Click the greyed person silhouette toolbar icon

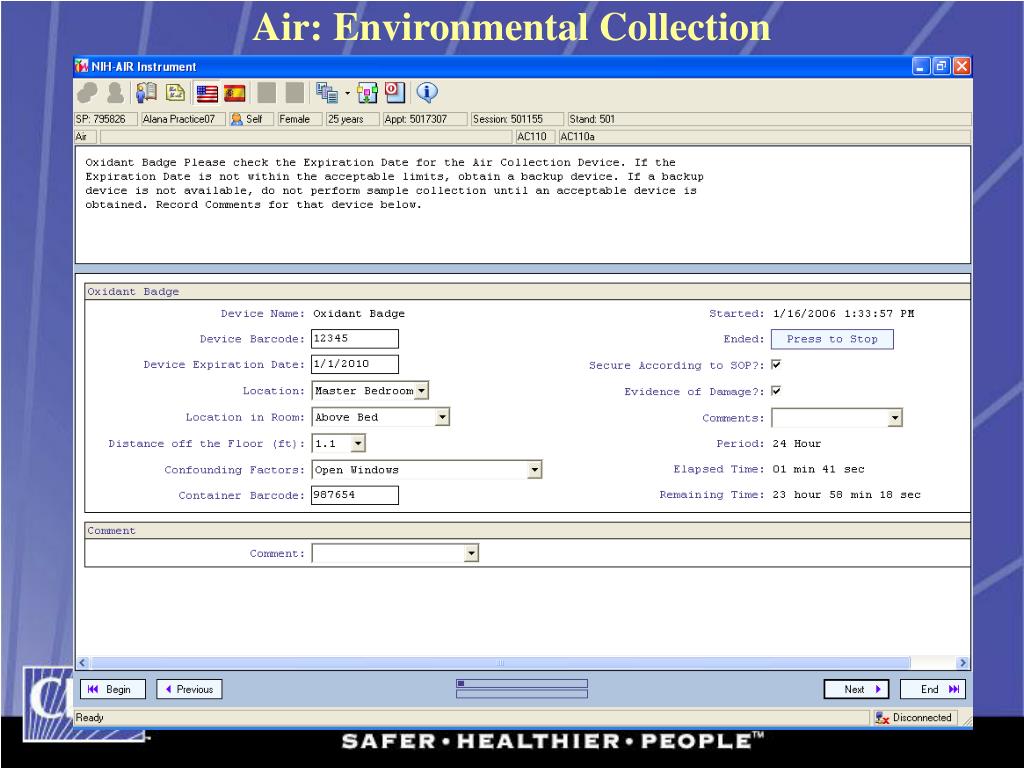(116, 93)
